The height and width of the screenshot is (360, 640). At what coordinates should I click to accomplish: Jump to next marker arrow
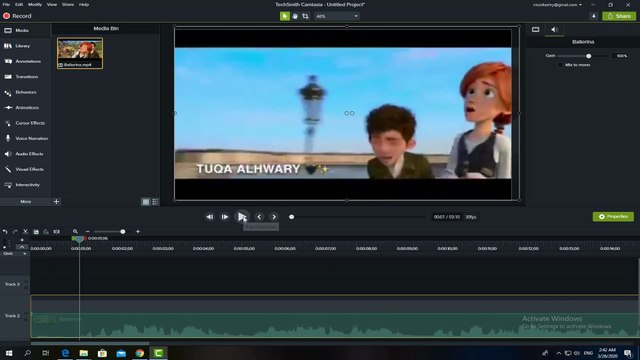(274, 217)
